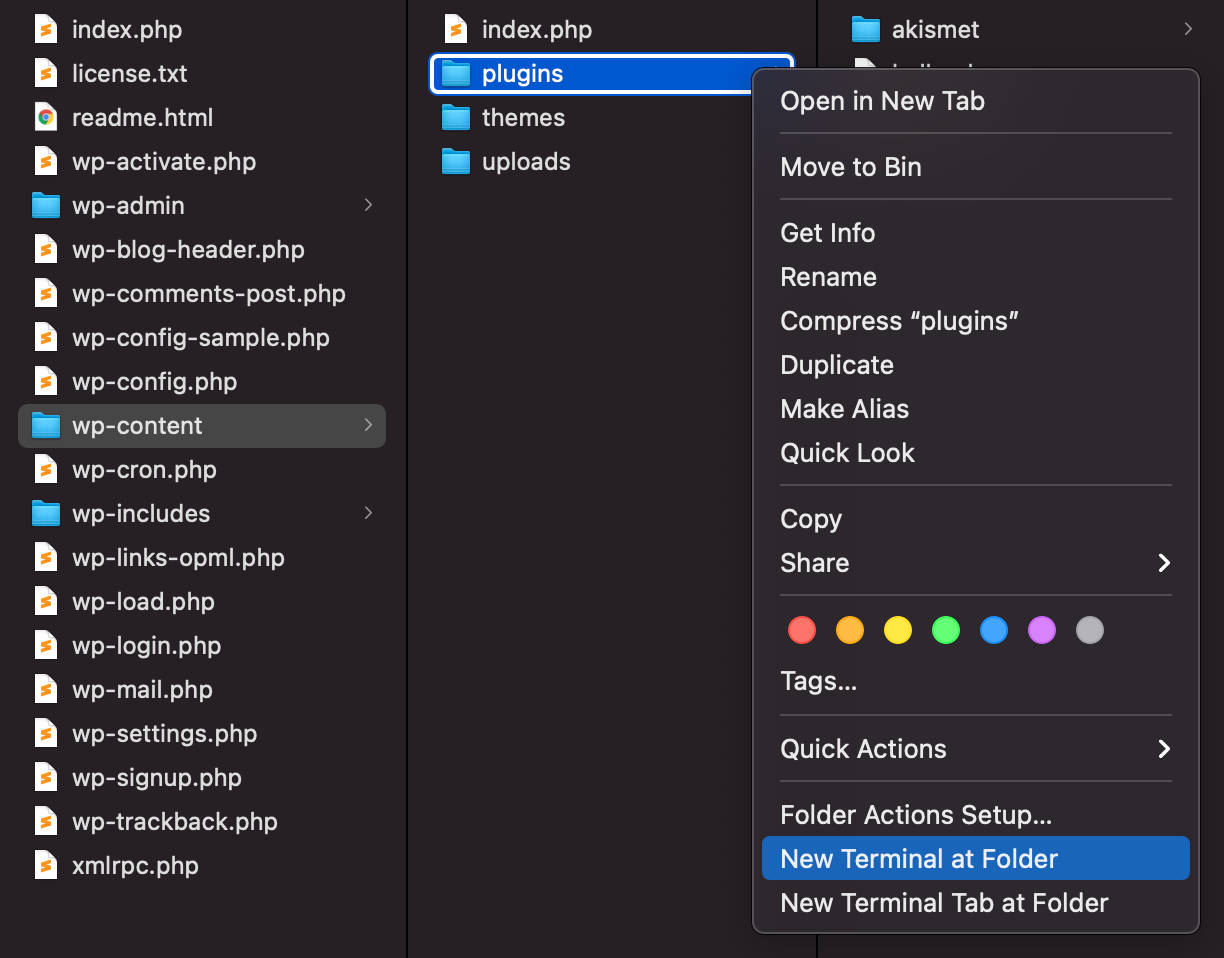Viewport: 1224px width, 958px height.
Task: Open the Share submenu arrow
Action: [1163, 563]
